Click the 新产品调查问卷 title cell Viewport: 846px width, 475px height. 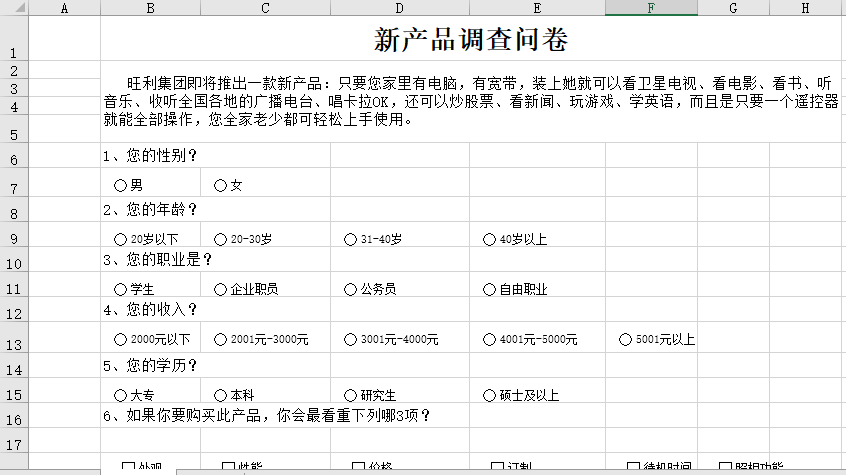471,40
